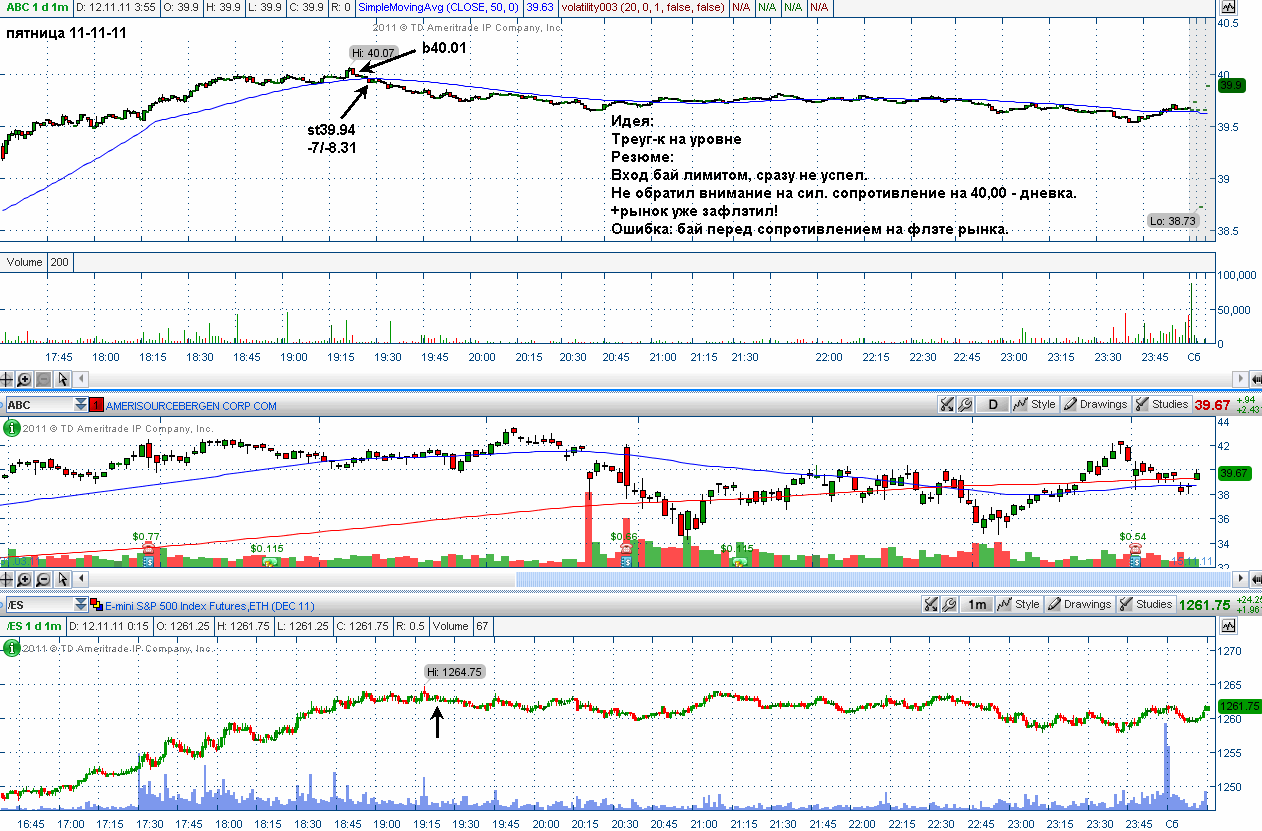The width and height of the screenshot is (1262, 831).
Task: Click the $0.77 earnings phone marker
Action: (147, 550)
